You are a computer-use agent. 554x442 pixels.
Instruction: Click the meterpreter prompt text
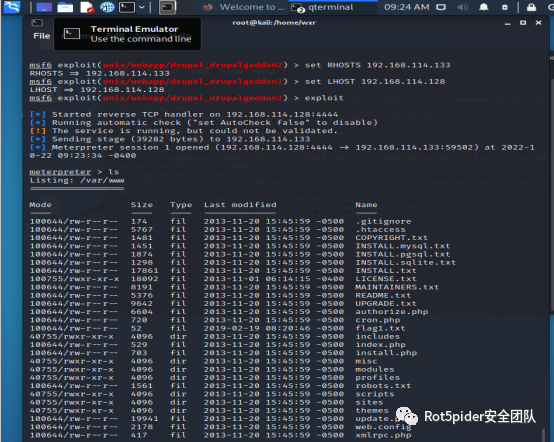[x=60, y=172]
